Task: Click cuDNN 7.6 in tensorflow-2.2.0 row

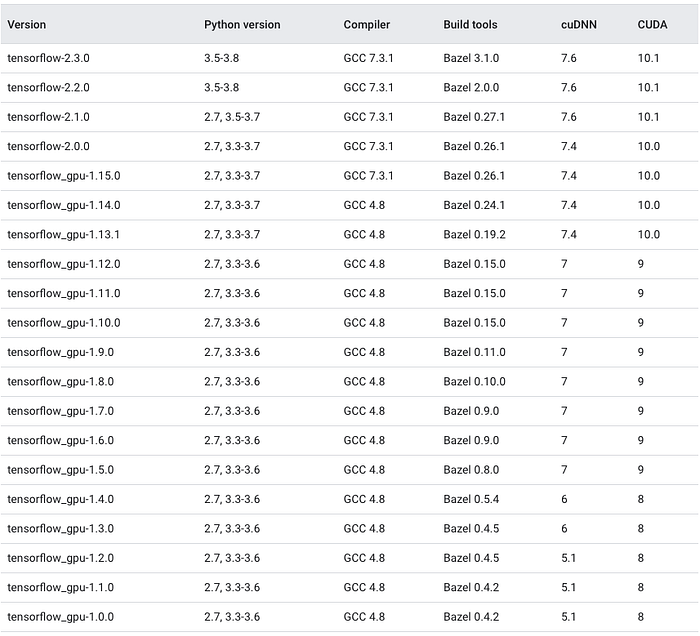Action: point(569,87)
